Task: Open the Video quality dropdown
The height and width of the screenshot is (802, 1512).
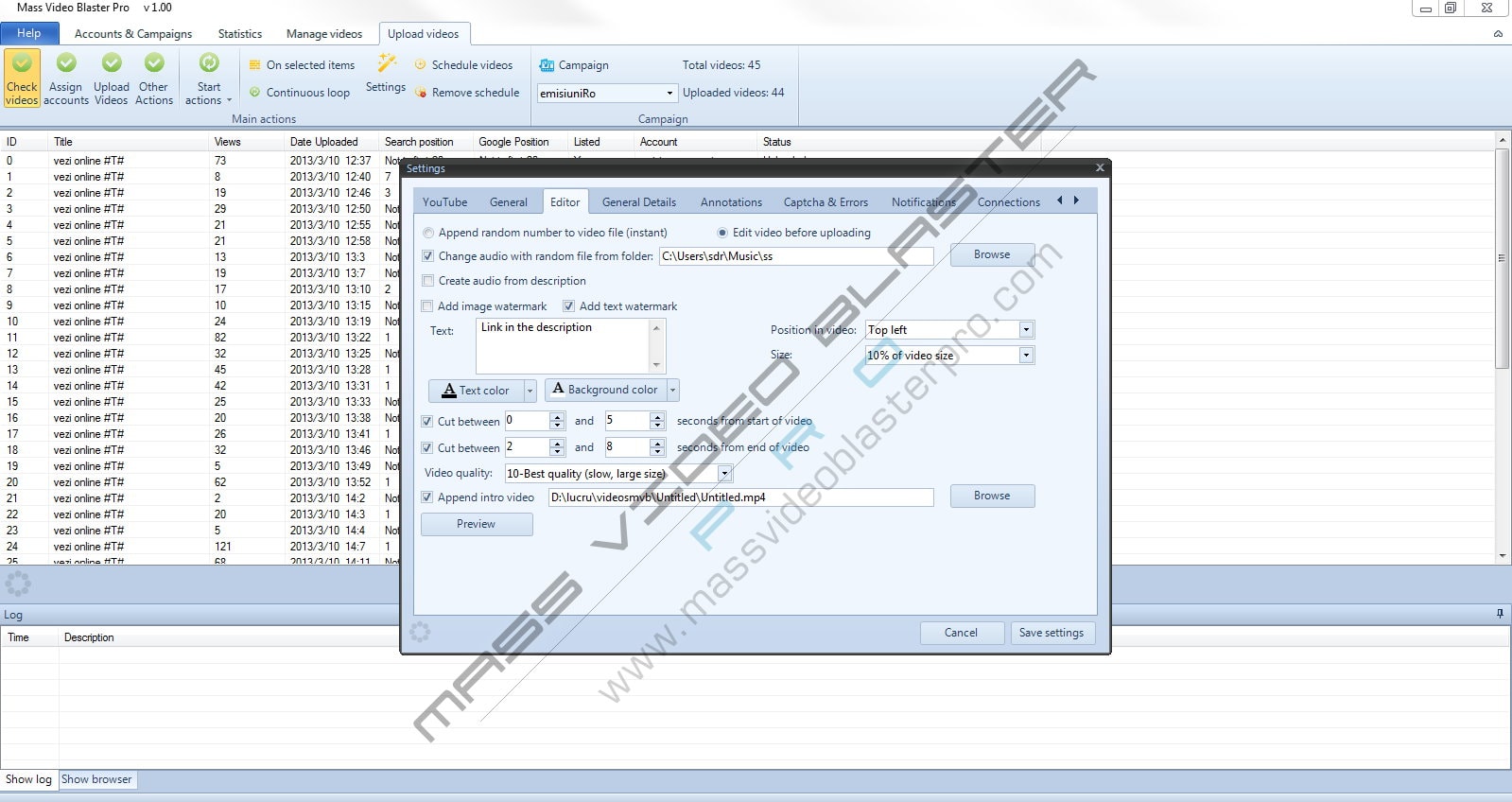Action: click(x=724, y=473)
